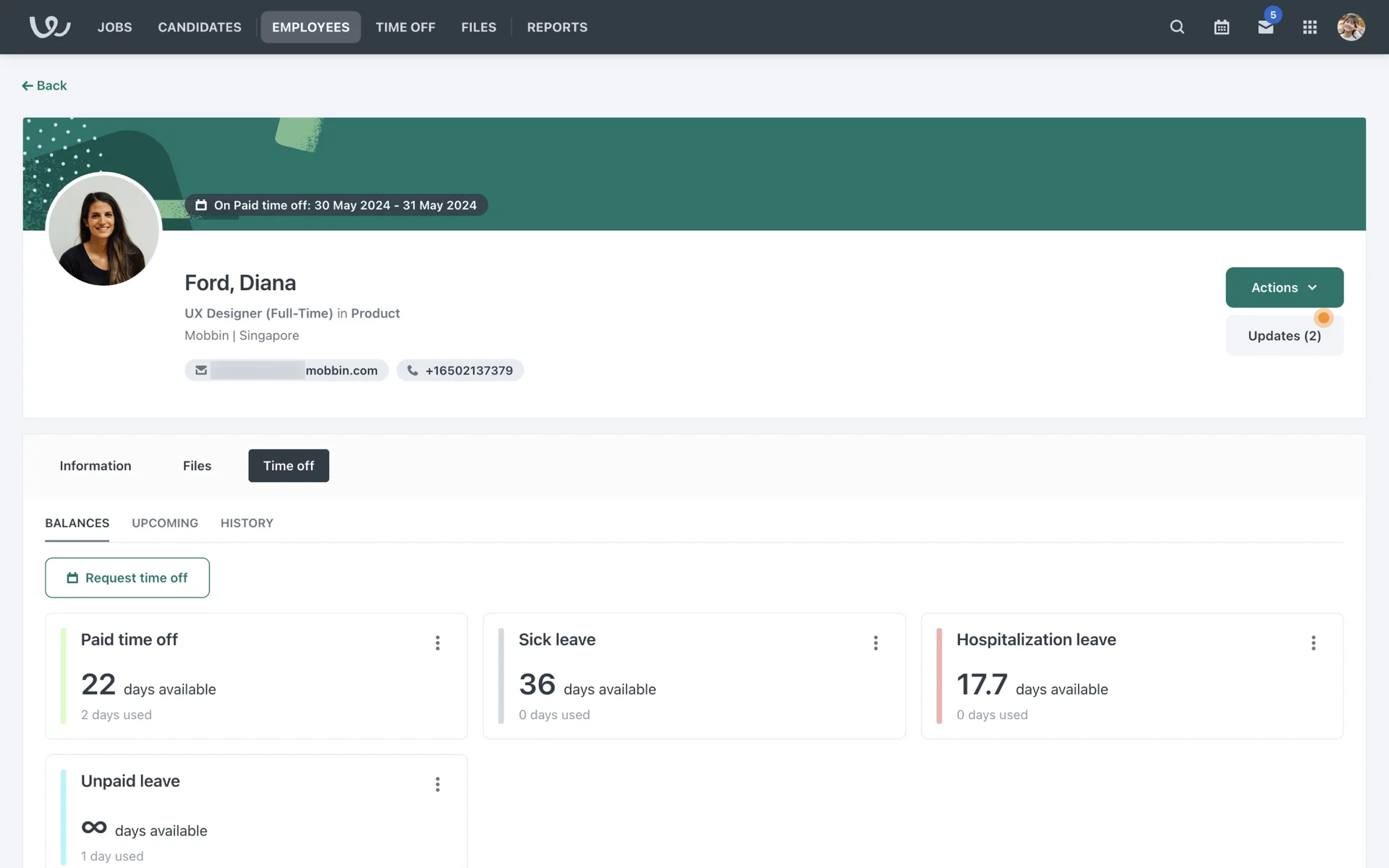Open the search magnifier icon
The width and height of the screenshot is (1389, 868).
pyautogui.click(x=1177, y=27)
